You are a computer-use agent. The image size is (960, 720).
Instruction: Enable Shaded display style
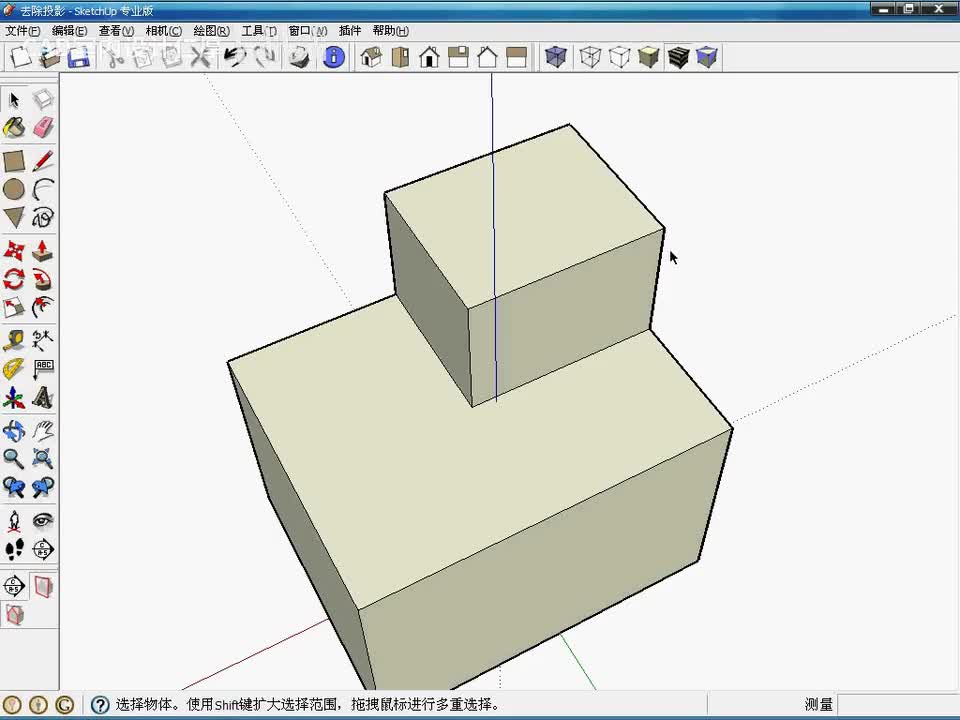point(648,57)
